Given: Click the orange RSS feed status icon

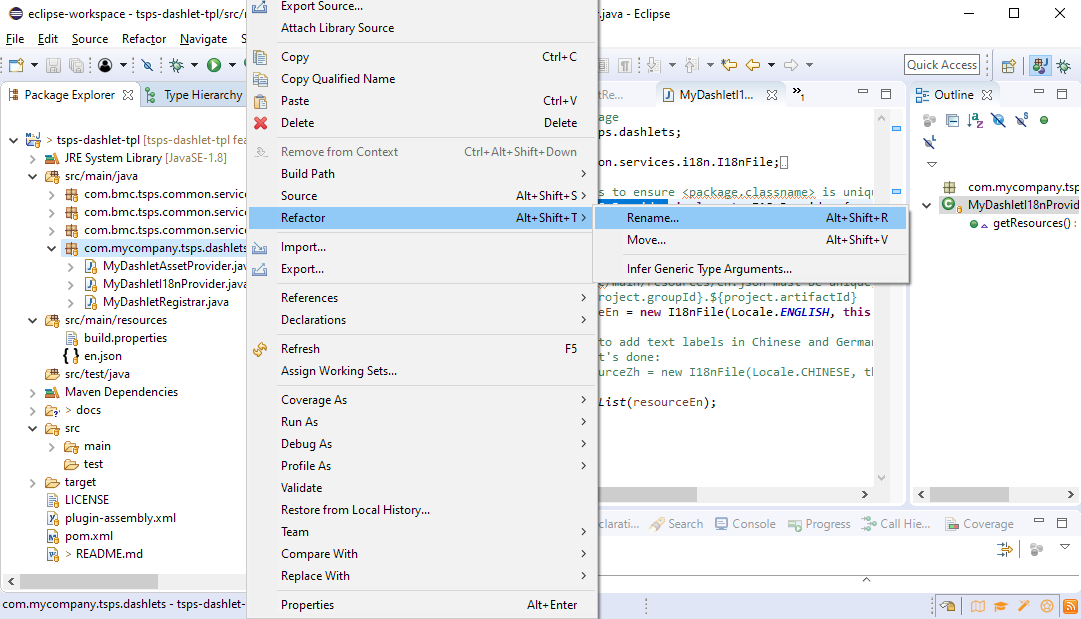Looking at the screenshot, I should click(x=1070, y=606).
